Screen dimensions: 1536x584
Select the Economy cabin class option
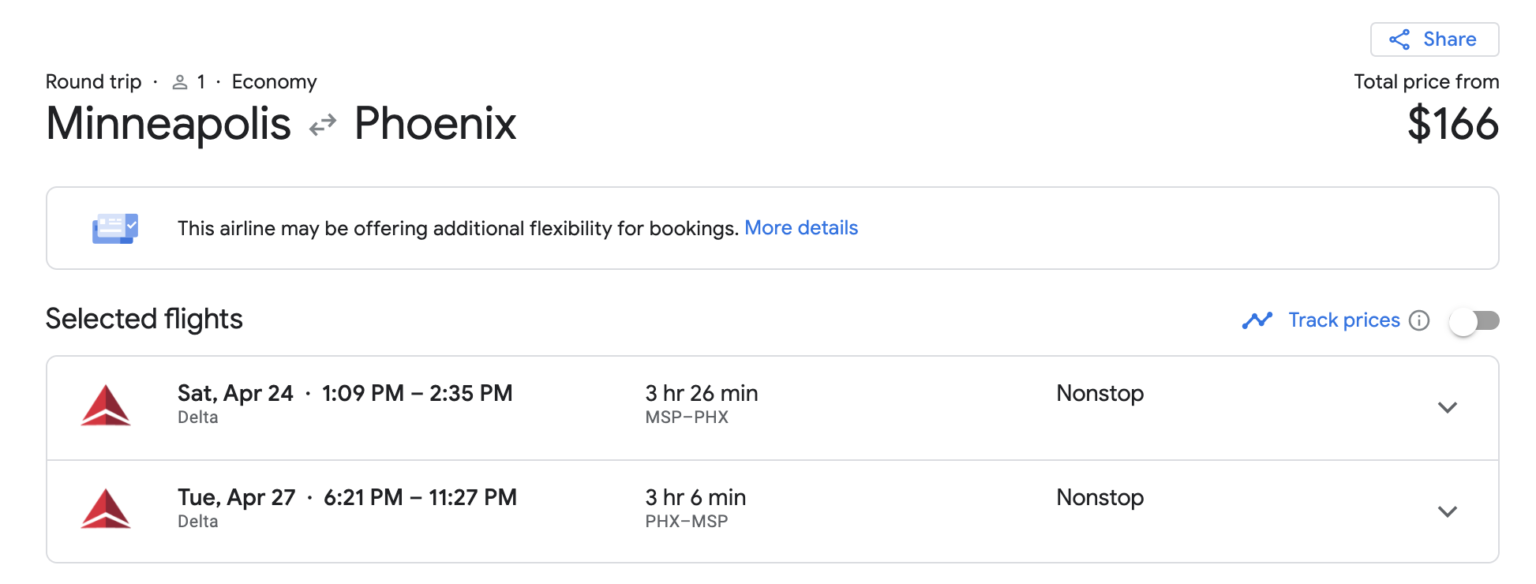click(274, 81)
